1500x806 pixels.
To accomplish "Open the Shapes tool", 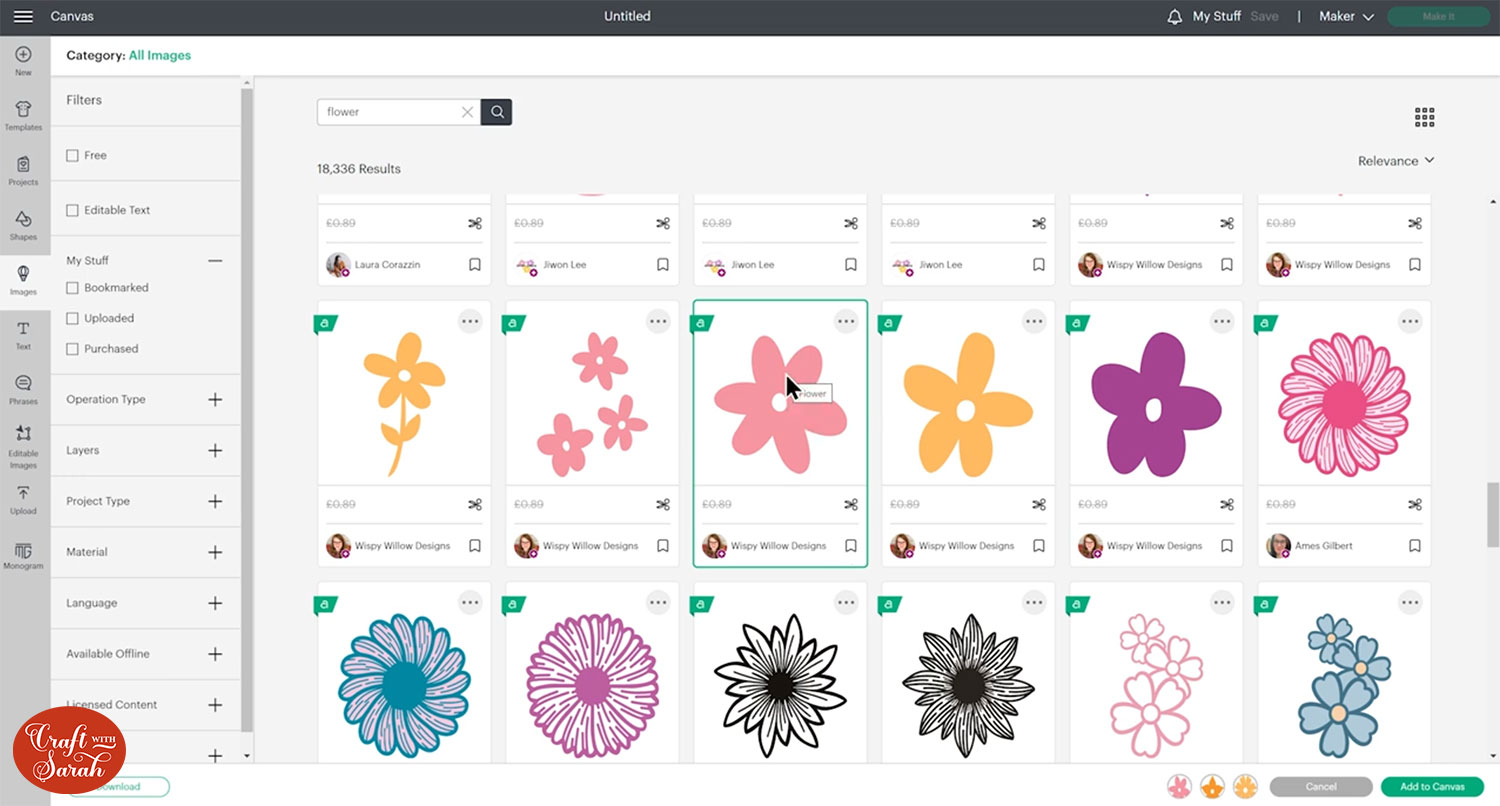I will tap(23, 226).
